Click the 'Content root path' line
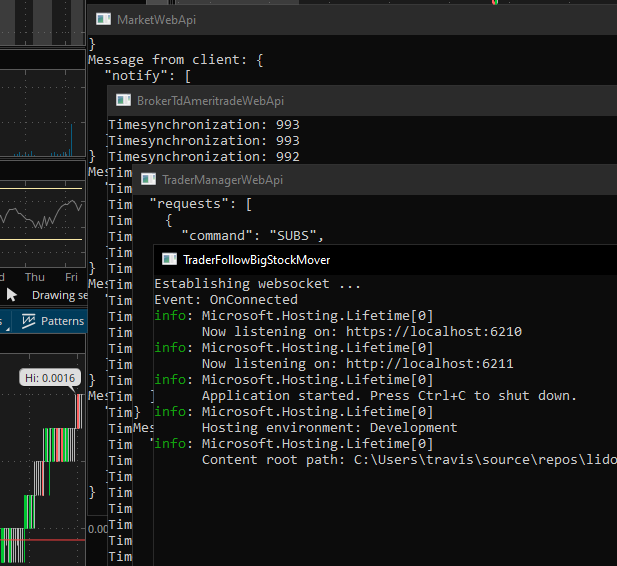Image resolution: width=617 pixels, height=566 pixels. point(409,460)
